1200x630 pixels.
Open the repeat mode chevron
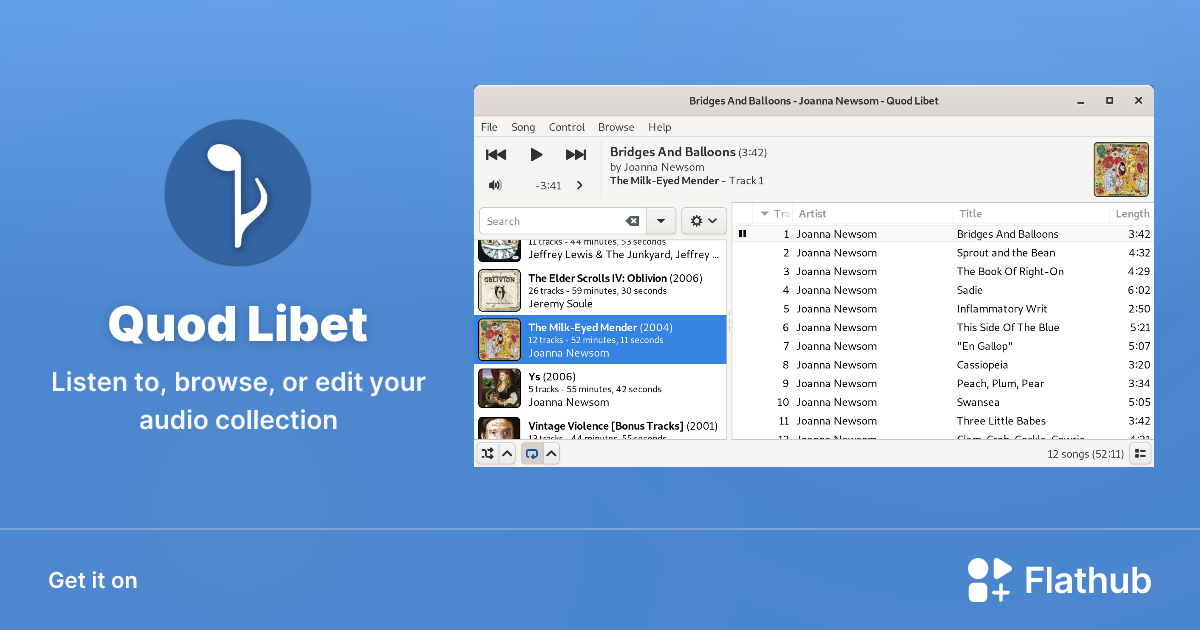point(552,453)
